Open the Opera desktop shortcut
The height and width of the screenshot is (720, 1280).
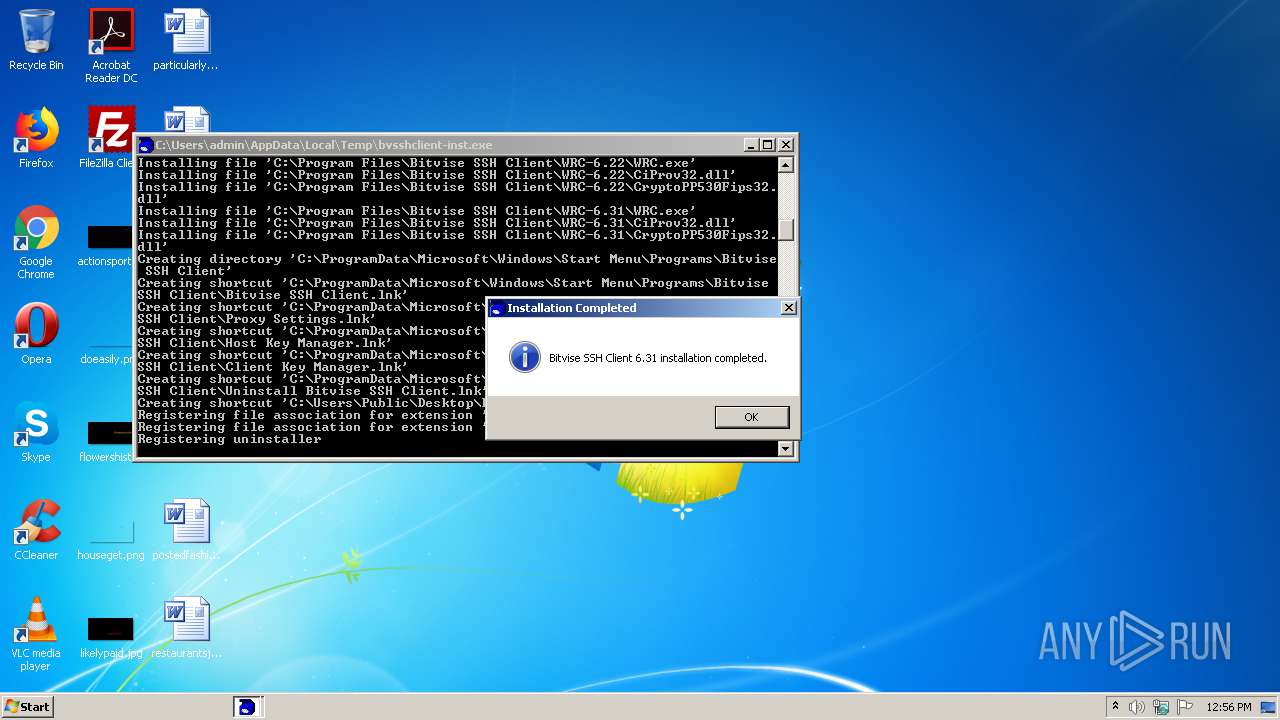(36, 334)
